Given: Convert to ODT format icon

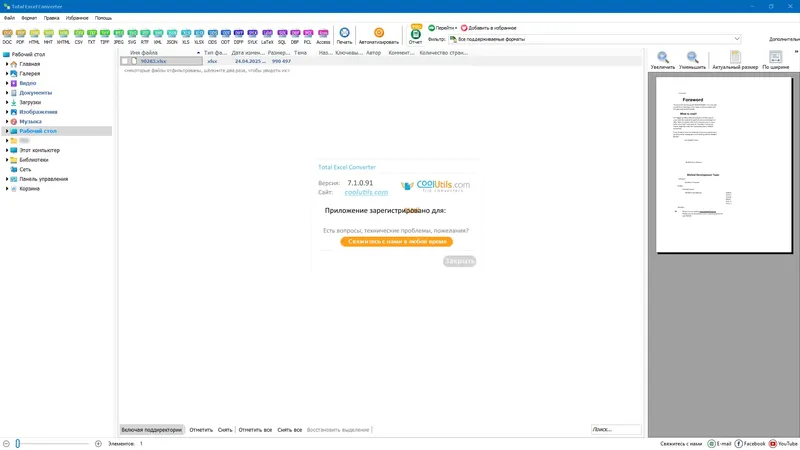Looking at the screenshot, I should point(226,36).
